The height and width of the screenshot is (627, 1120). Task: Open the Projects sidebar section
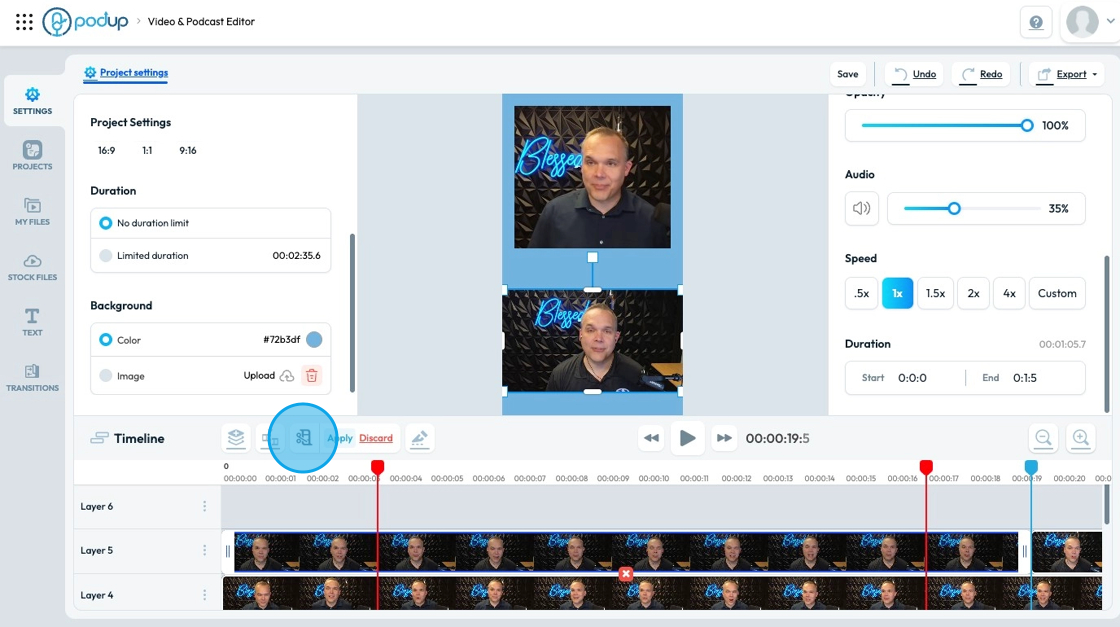[x=32, y=156]
